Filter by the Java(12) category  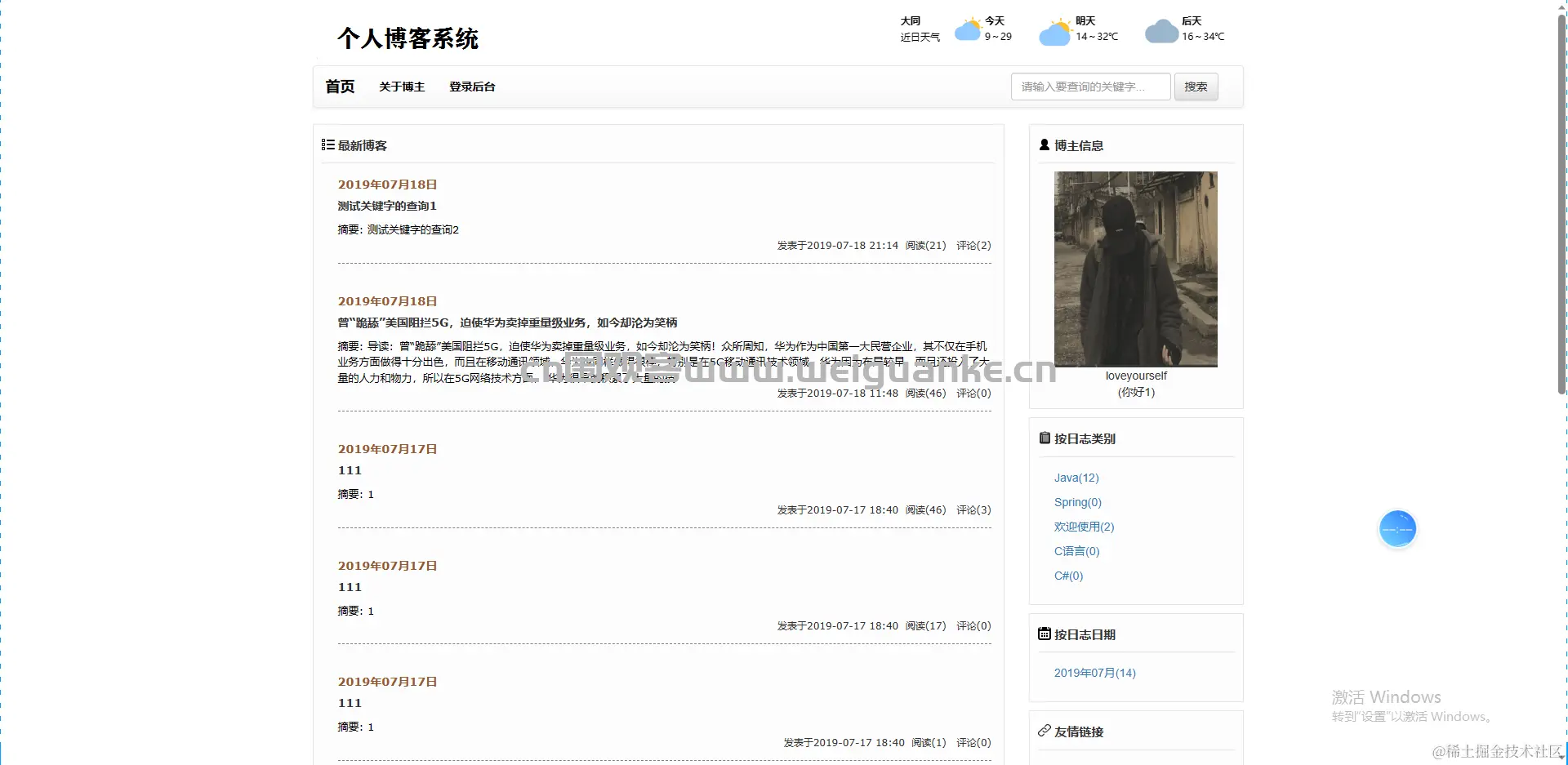(1076, 478)
